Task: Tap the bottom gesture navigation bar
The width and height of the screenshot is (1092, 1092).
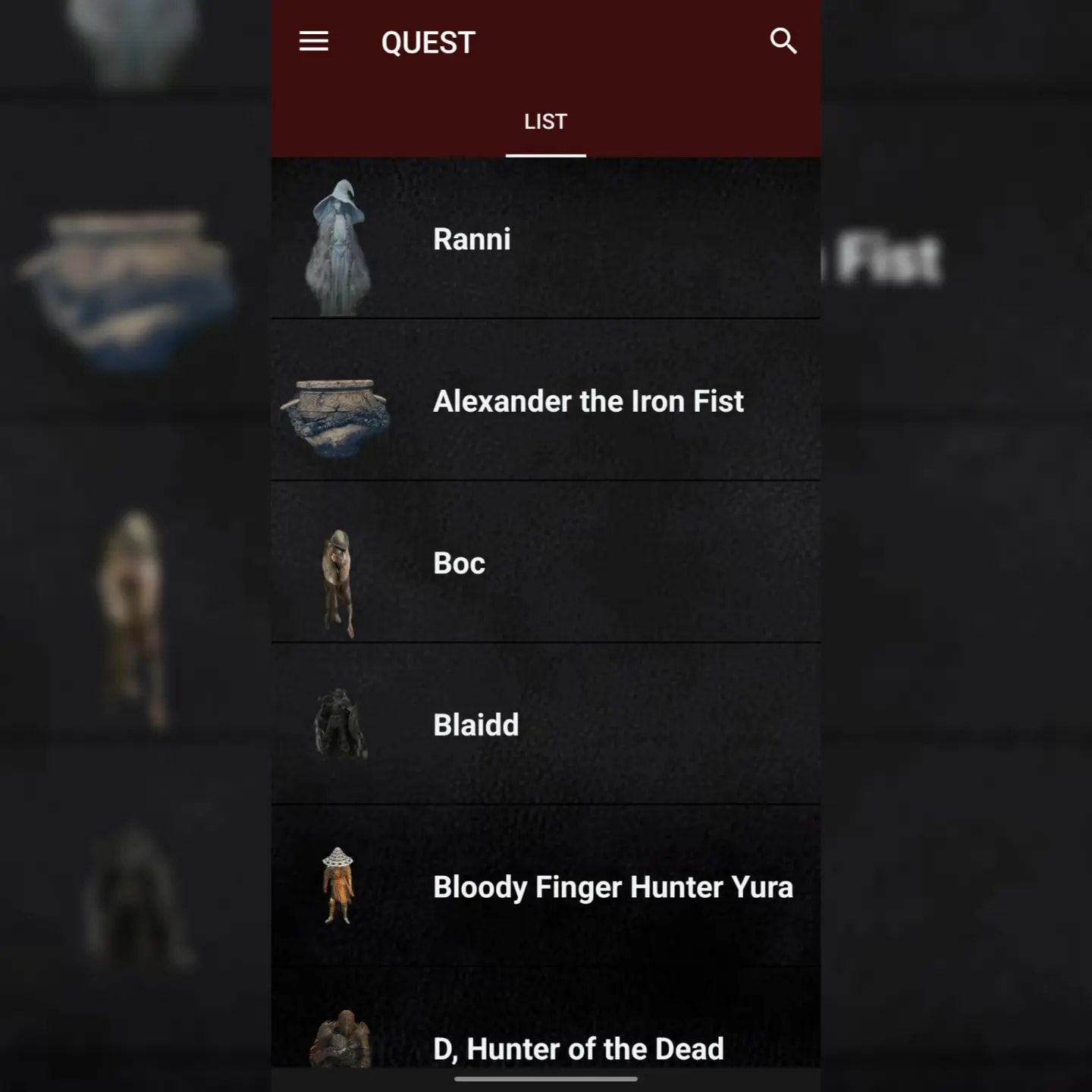Action: pyautogui.click(x=546, y=1079)
